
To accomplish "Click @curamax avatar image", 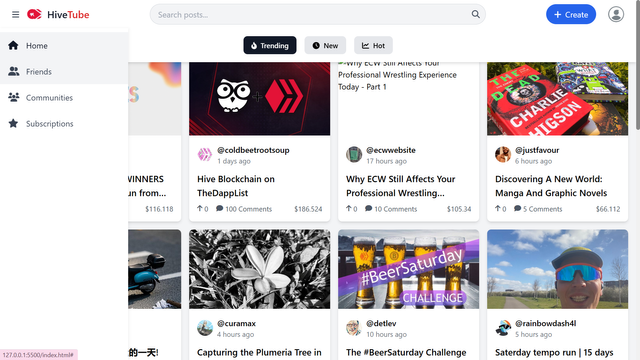I will (x=205, y=328).
